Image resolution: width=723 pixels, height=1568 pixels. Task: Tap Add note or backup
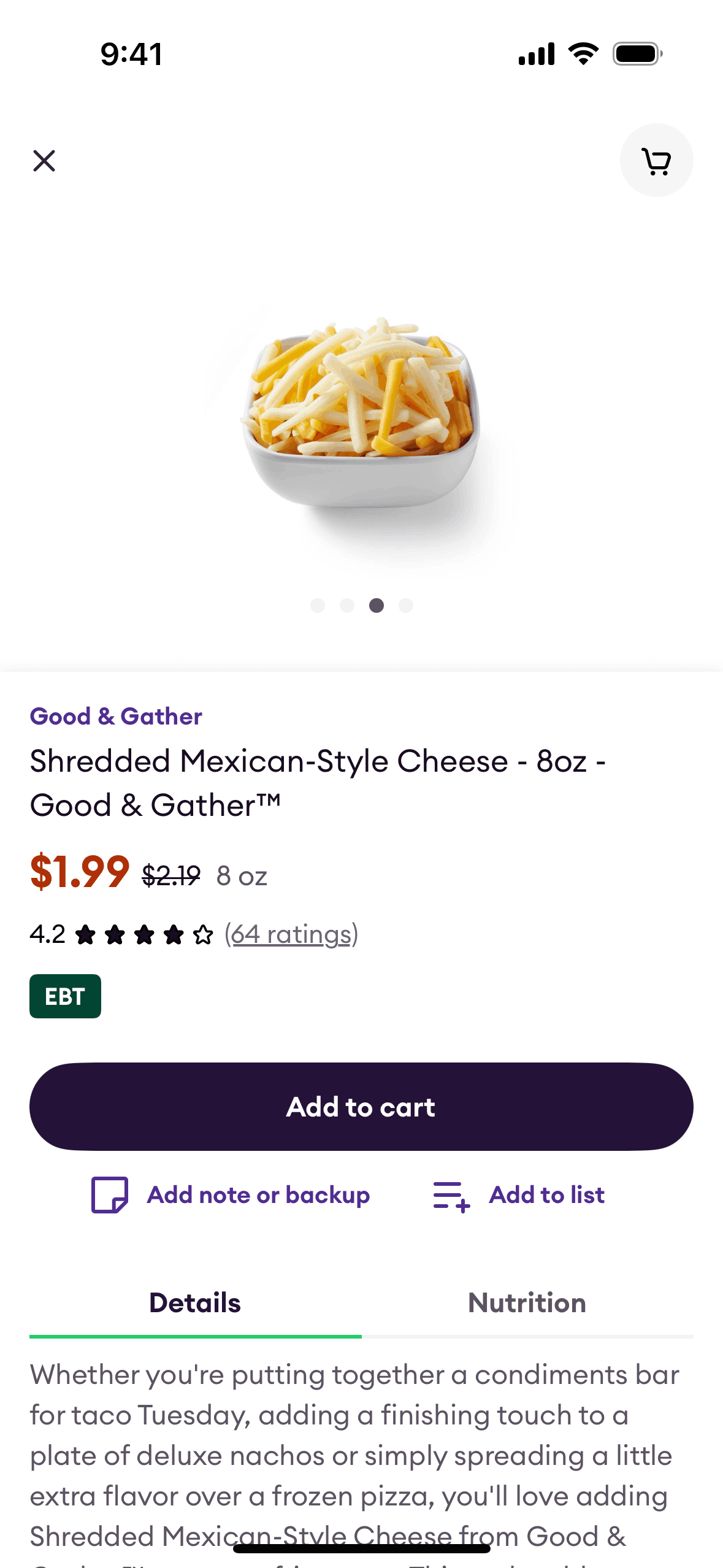click(x=258, y=1195)
